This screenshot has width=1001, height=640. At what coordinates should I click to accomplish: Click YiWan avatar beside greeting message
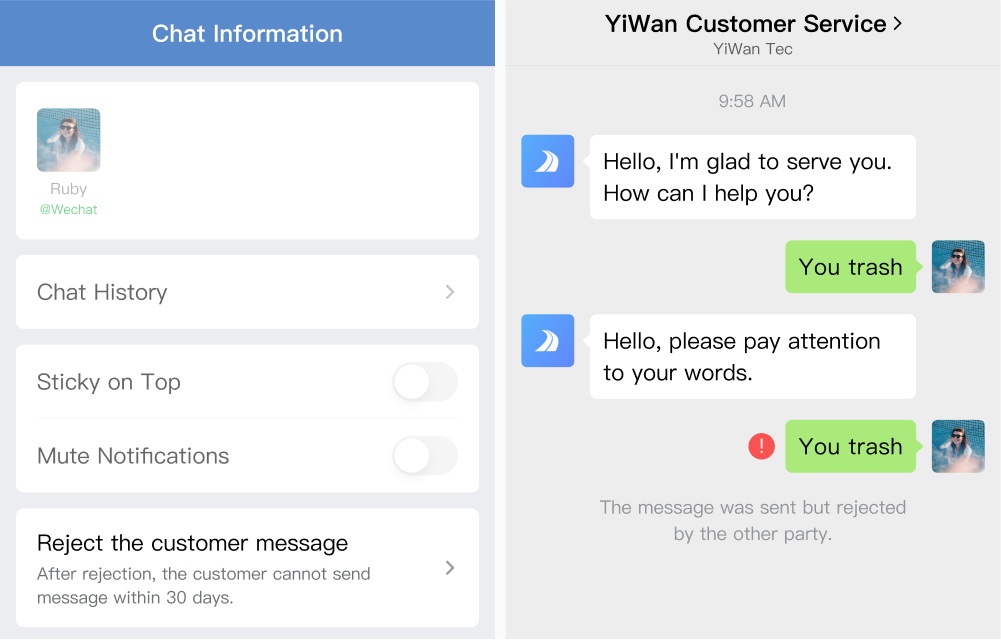point(547,161)
